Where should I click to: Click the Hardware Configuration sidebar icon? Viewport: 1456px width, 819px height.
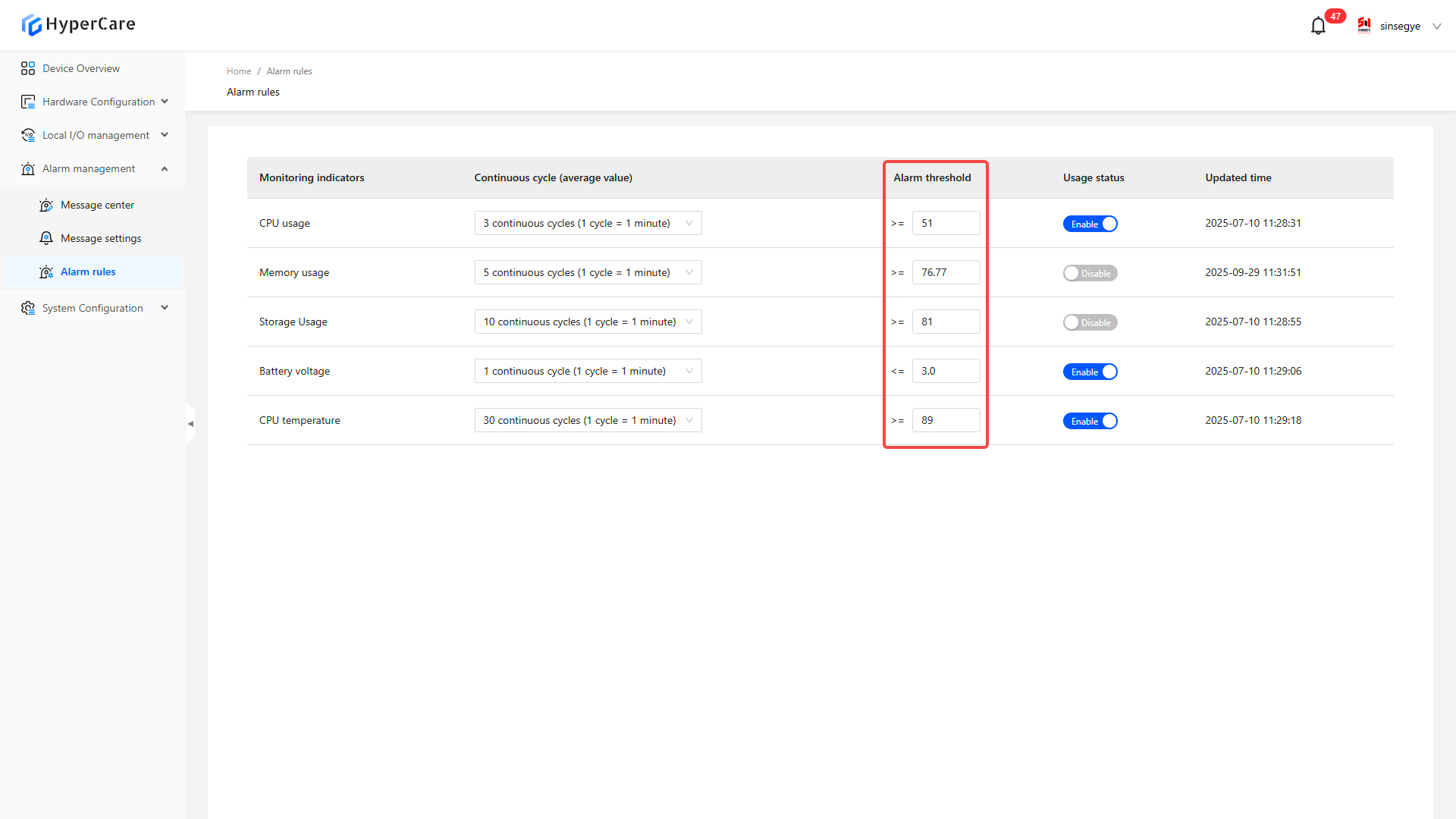(x=28, y=102)
